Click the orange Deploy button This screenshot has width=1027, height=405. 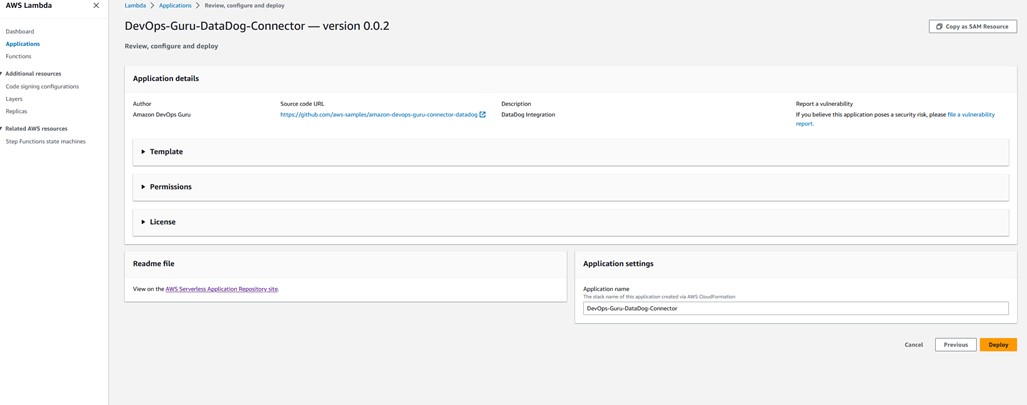[x=998, y=345]
